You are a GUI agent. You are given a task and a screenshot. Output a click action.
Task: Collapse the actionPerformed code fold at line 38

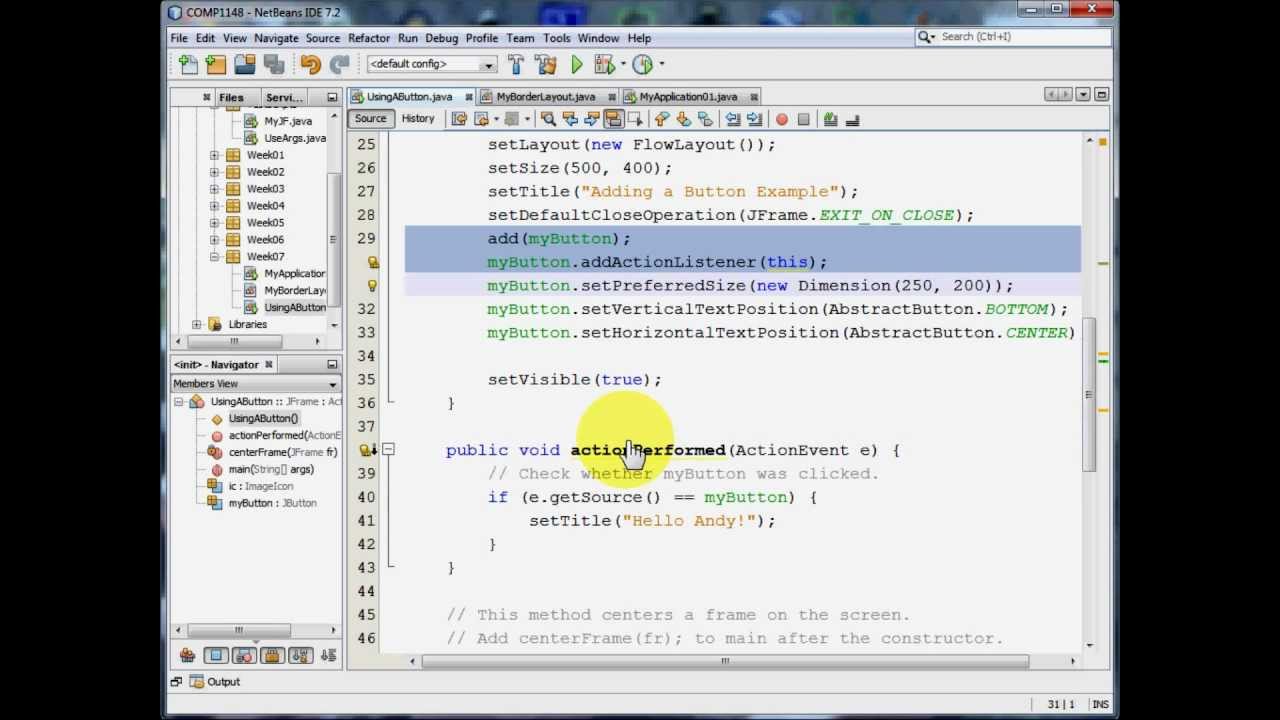[x=389, y=450]
